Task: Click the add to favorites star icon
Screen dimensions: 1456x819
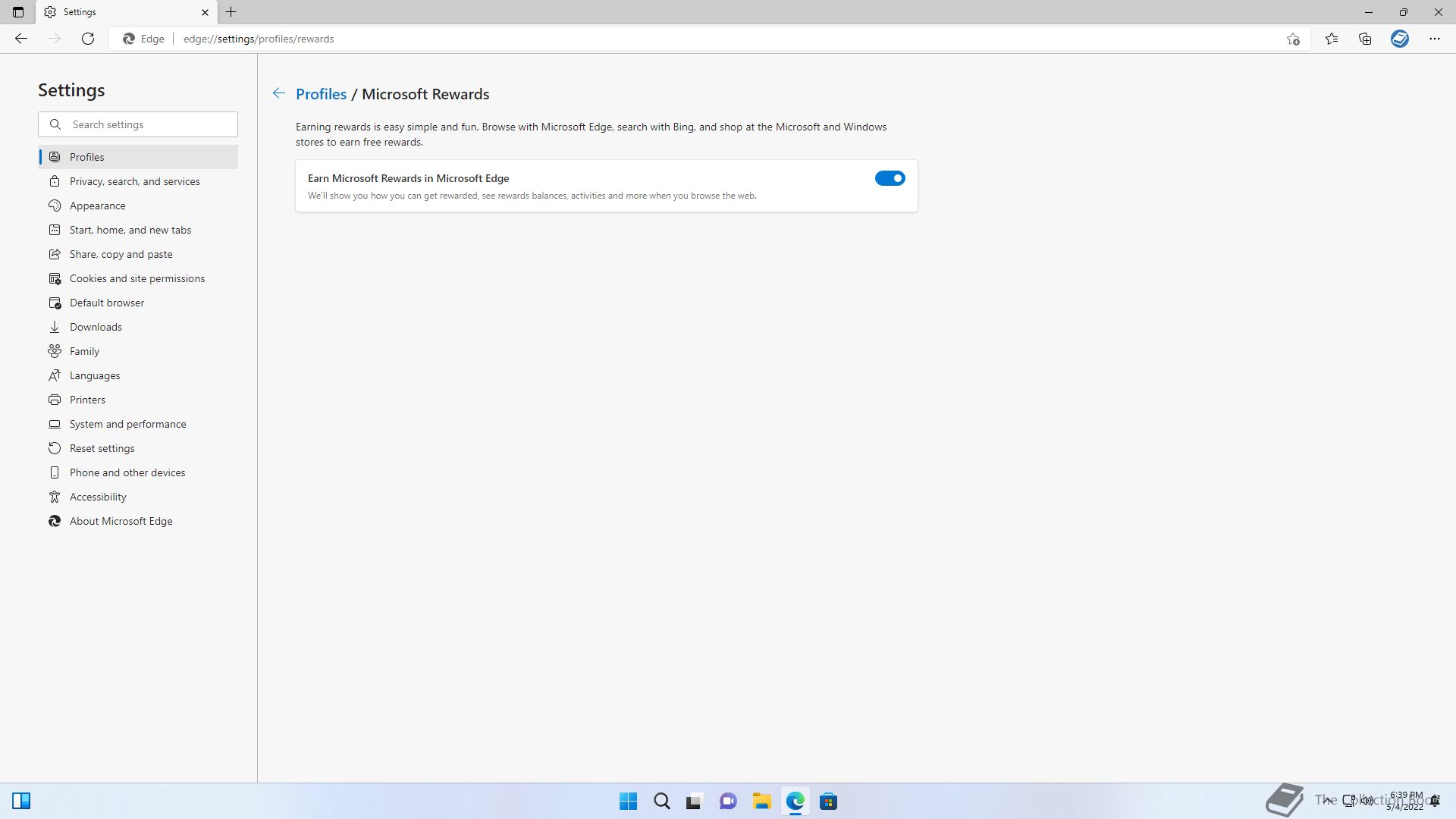Action: (x=1293, y=39)
